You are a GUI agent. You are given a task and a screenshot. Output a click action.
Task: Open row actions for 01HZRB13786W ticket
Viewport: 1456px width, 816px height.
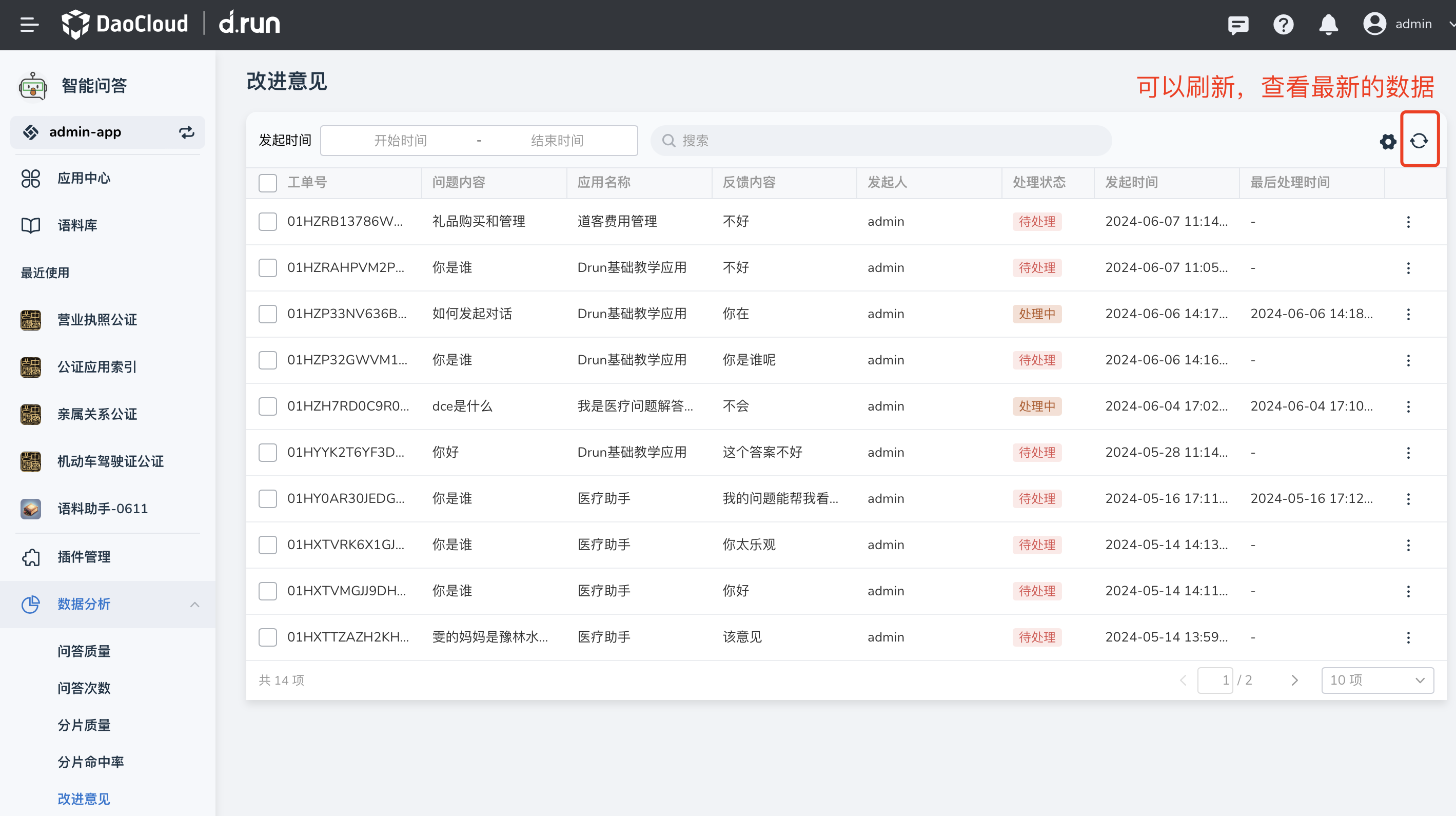coord(1408,222)
